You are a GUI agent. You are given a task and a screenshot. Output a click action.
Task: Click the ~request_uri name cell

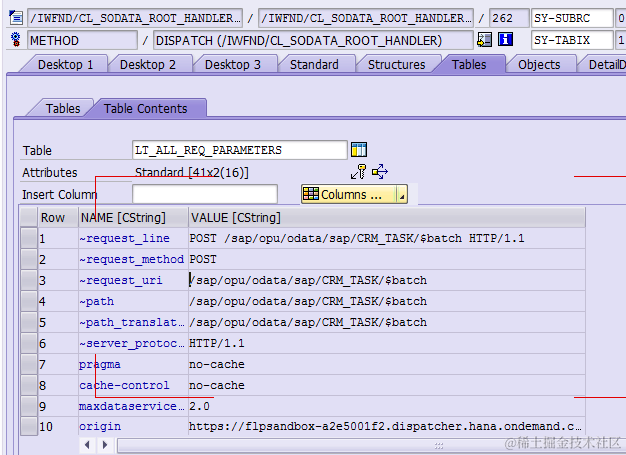click(133, 280)
